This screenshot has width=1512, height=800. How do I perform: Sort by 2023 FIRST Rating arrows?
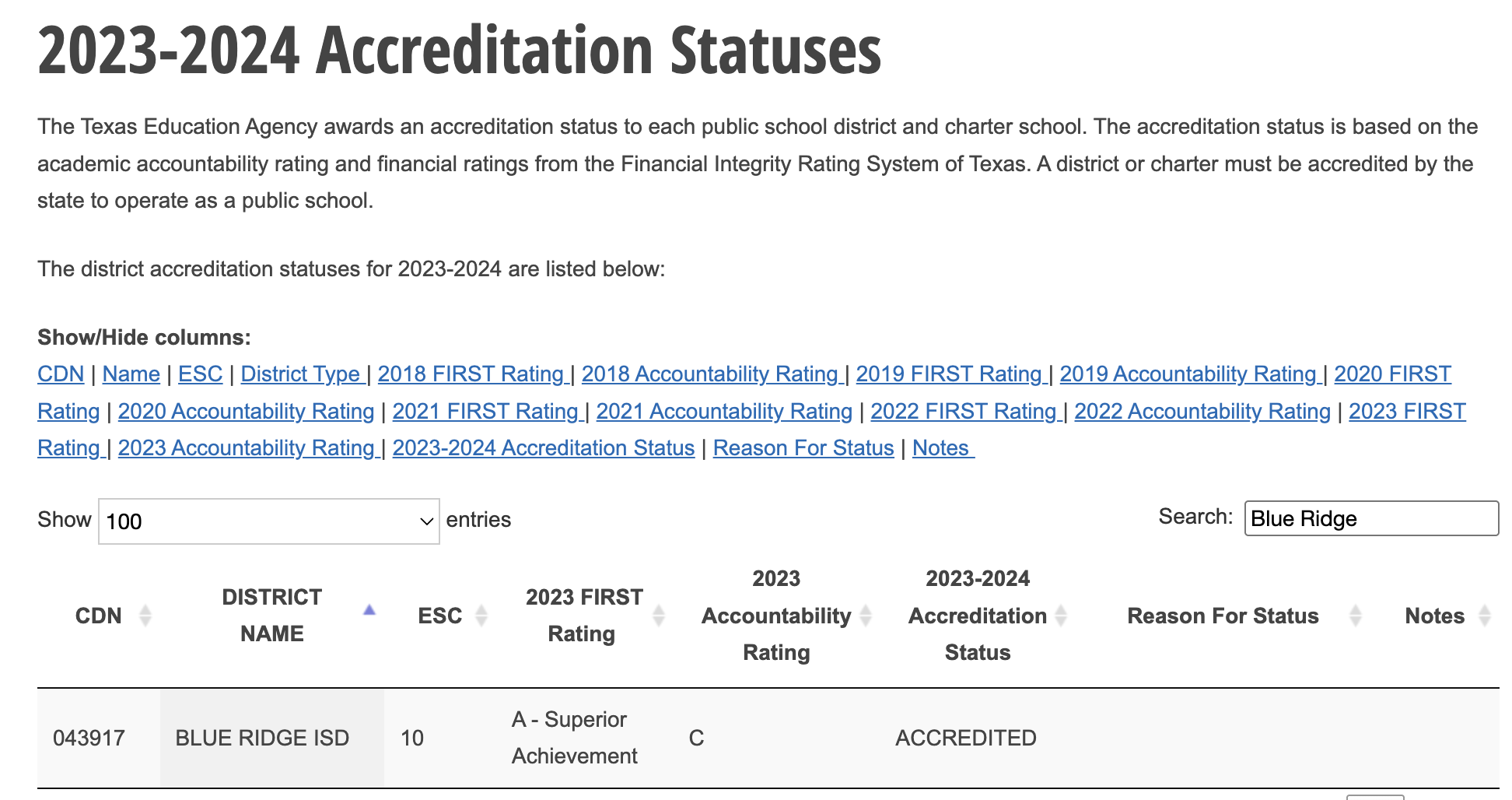click(659, 616)
